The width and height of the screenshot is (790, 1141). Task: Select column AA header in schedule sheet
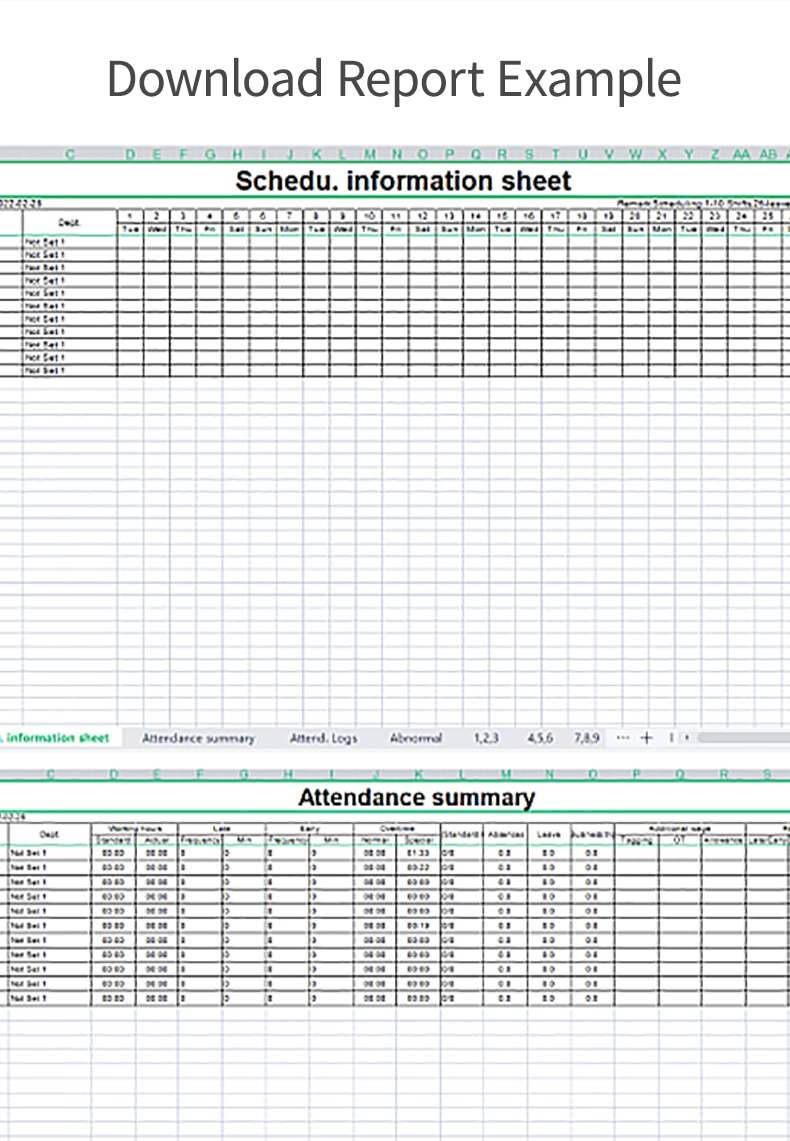click(x=741, y=154)
